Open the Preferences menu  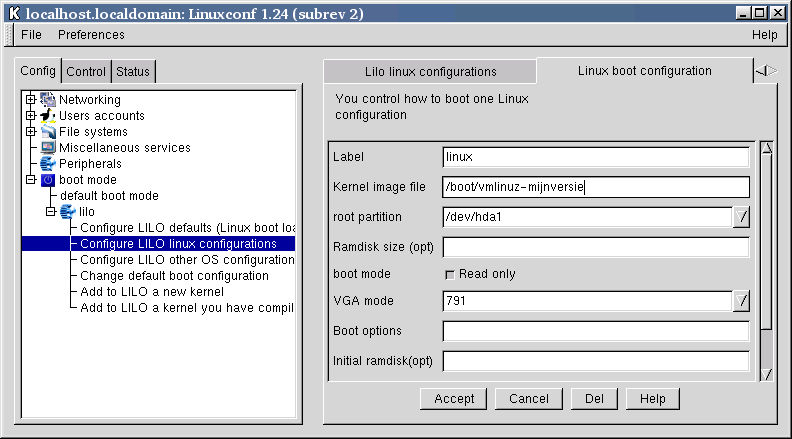tap(91, 35)
